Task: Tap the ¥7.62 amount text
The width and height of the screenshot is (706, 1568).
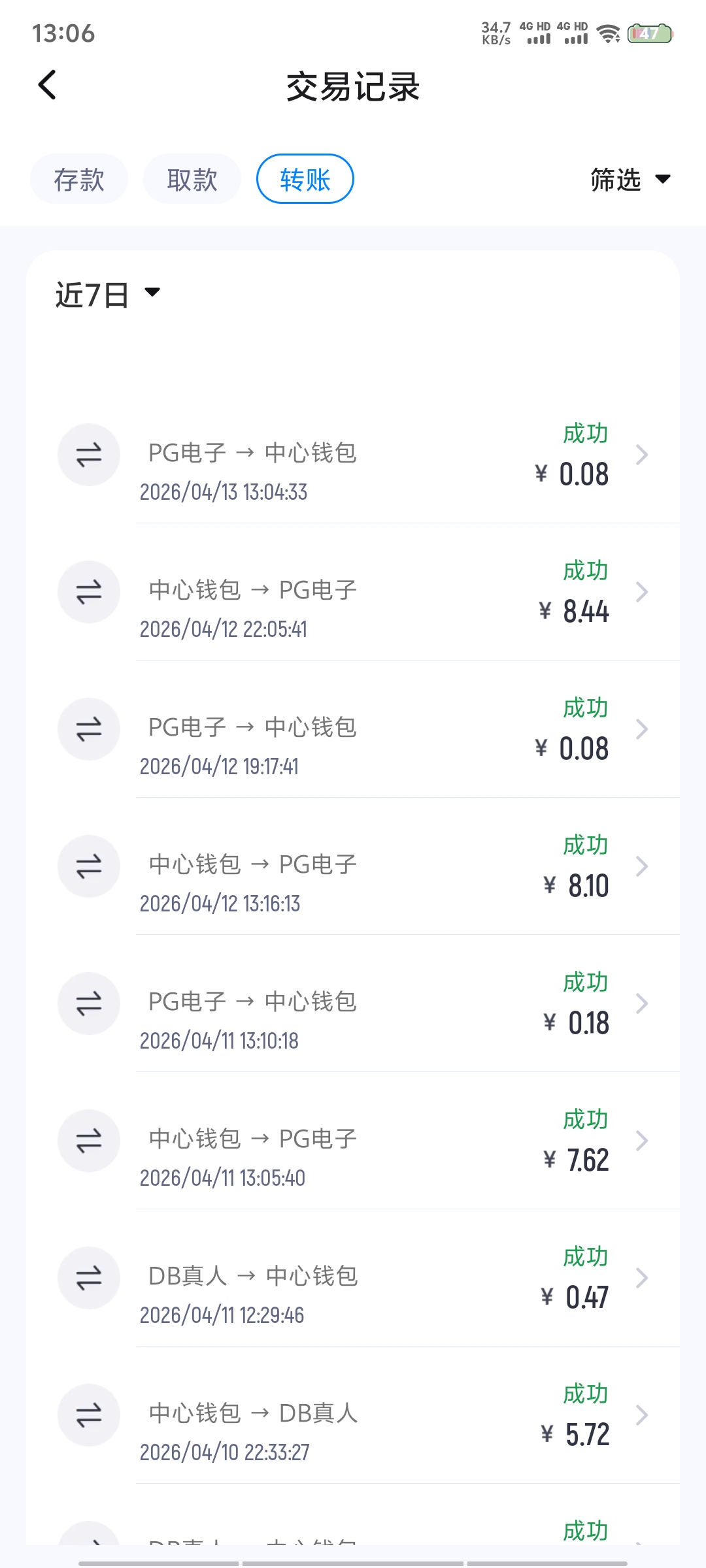Action: point(577,1160)
